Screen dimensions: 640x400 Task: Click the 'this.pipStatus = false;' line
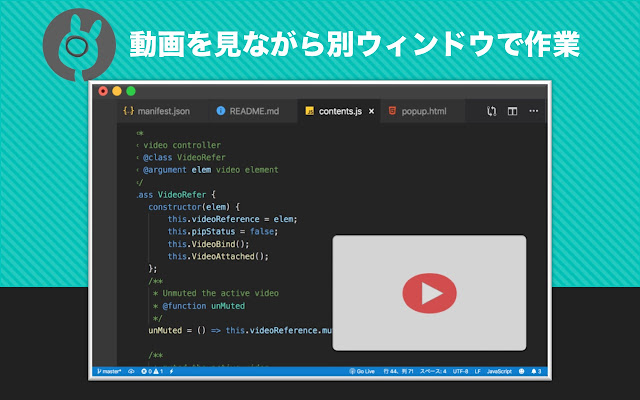(222, 231)
